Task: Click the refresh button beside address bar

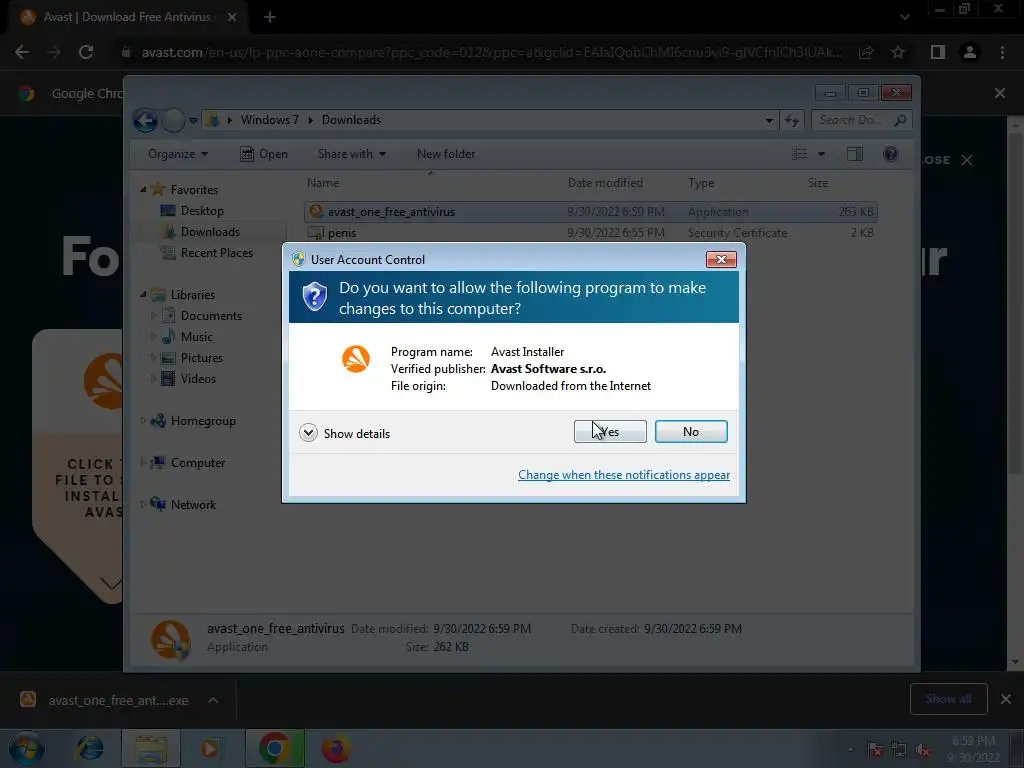Action: click(x=792, y=120)
